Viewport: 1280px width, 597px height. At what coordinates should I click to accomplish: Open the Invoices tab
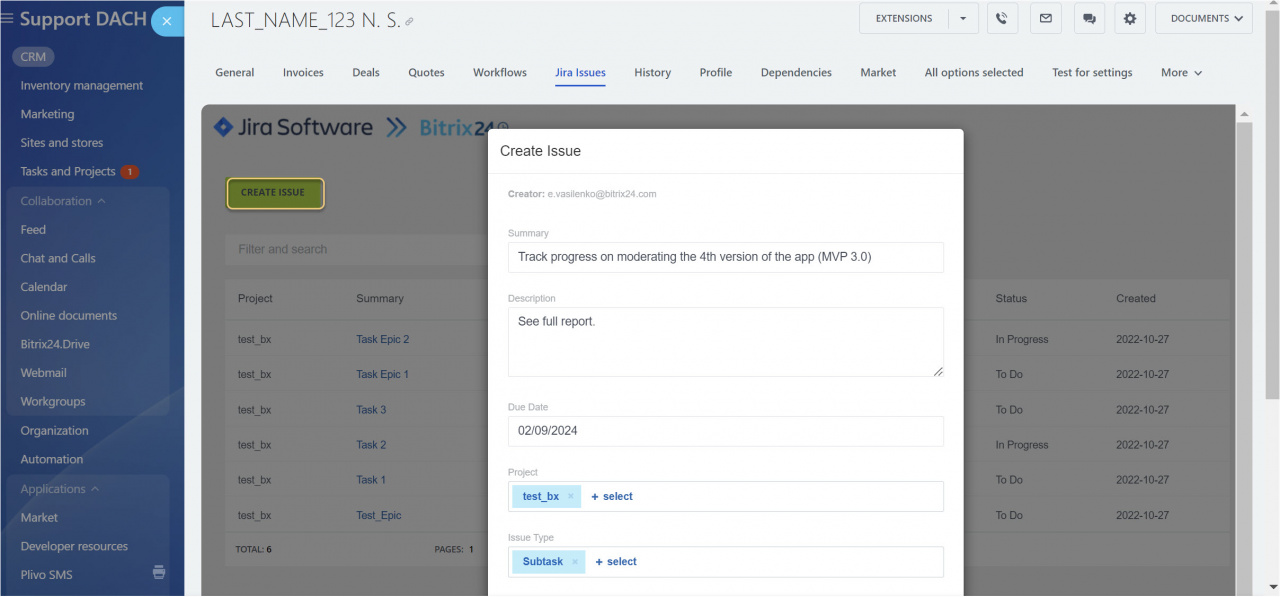tap(303, 73)
